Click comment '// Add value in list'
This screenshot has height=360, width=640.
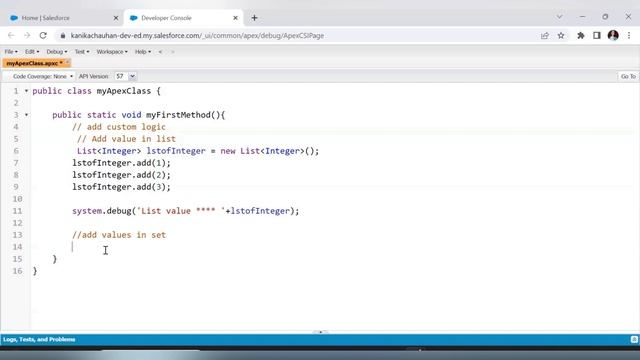[x=126, y=139]
